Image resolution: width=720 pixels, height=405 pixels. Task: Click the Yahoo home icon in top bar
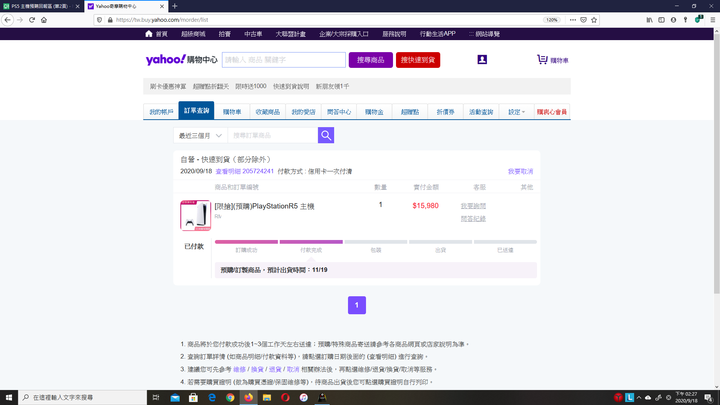[x=149, y=34]
